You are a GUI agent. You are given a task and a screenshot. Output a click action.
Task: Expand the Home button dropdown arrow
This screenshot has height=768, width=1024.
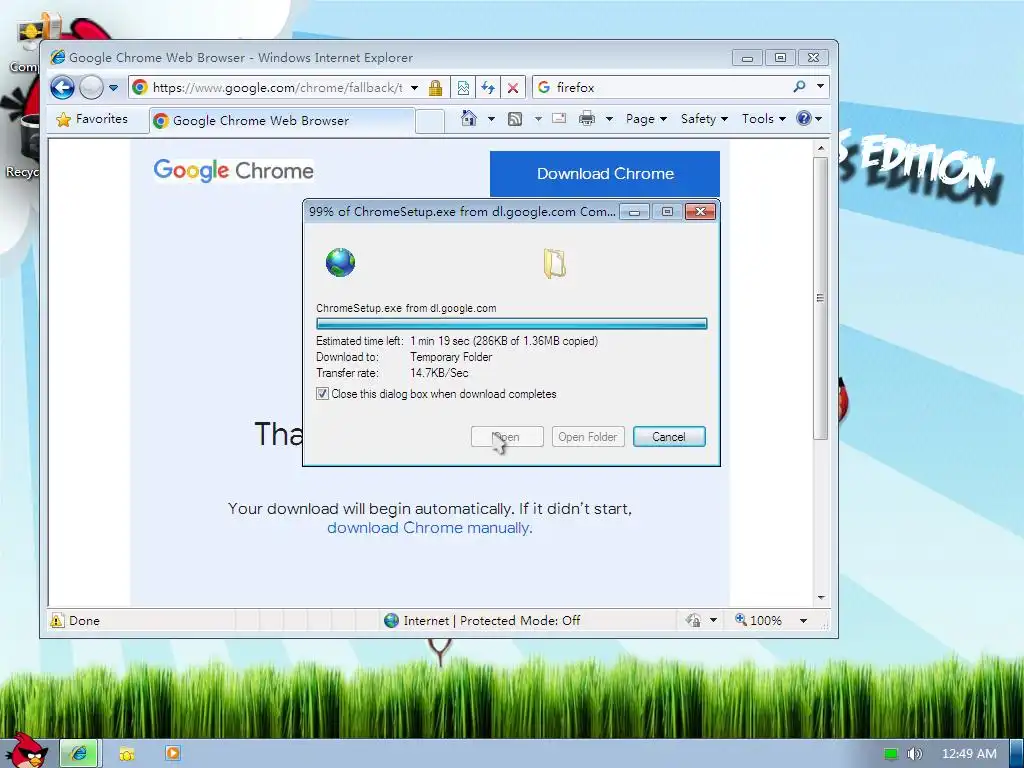[491, 119]
